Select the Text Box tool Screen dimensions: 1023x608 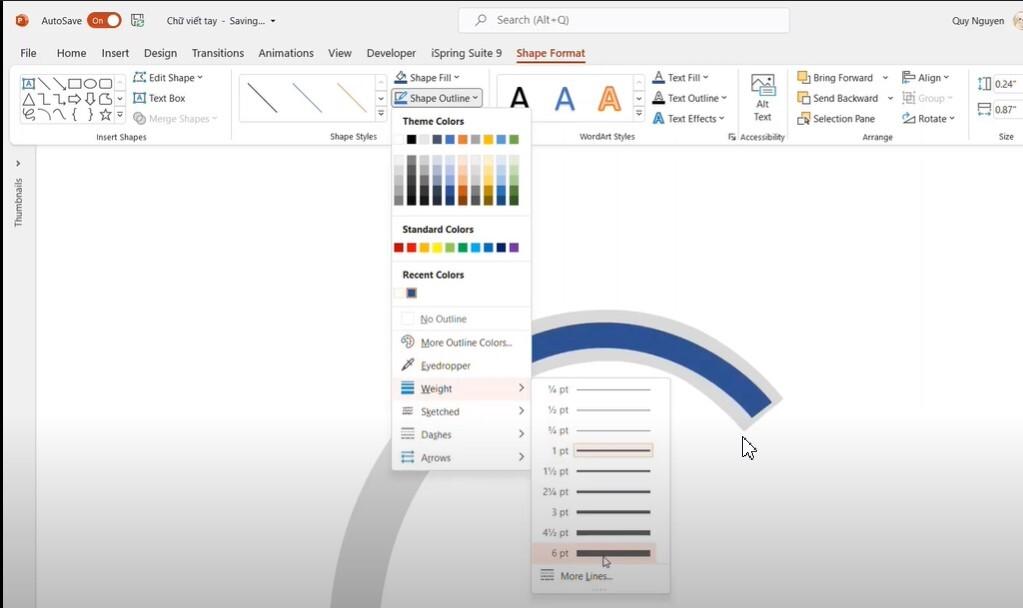point(159,97)
